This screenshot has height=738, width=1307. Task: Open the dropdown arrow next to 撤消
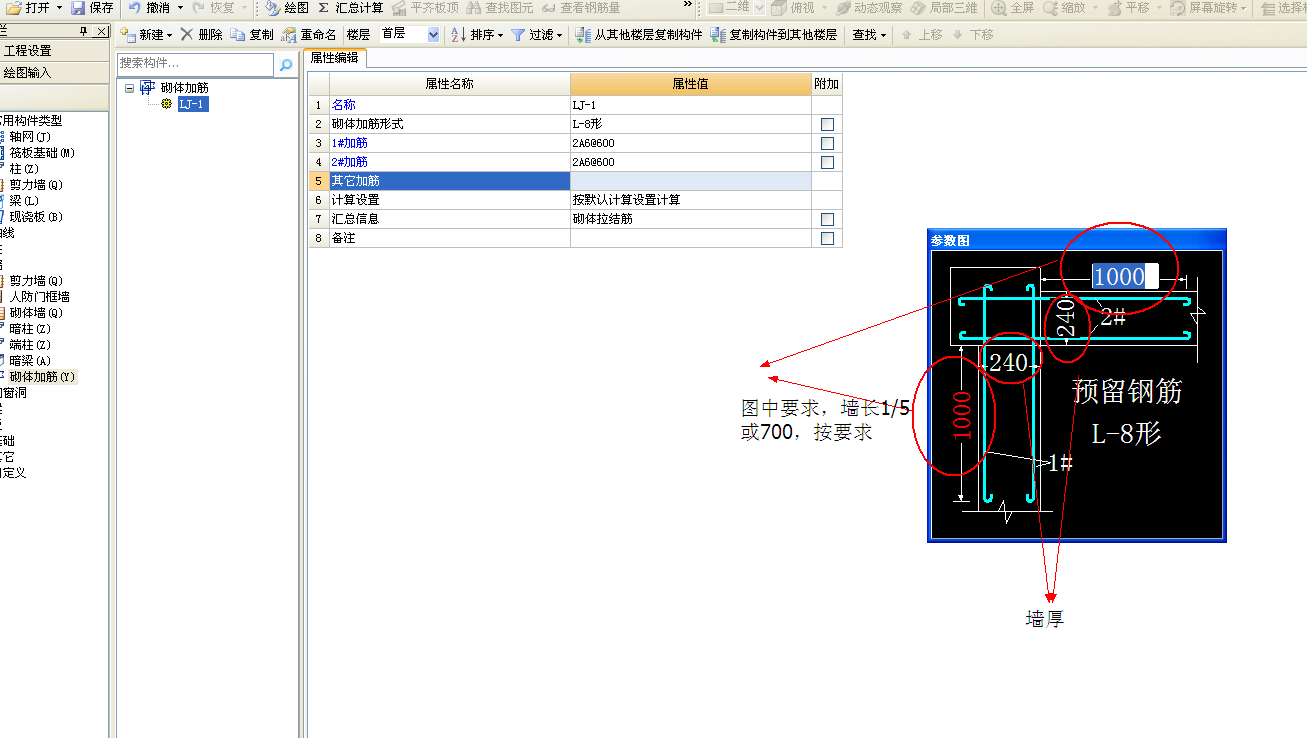tap(180, 8)
